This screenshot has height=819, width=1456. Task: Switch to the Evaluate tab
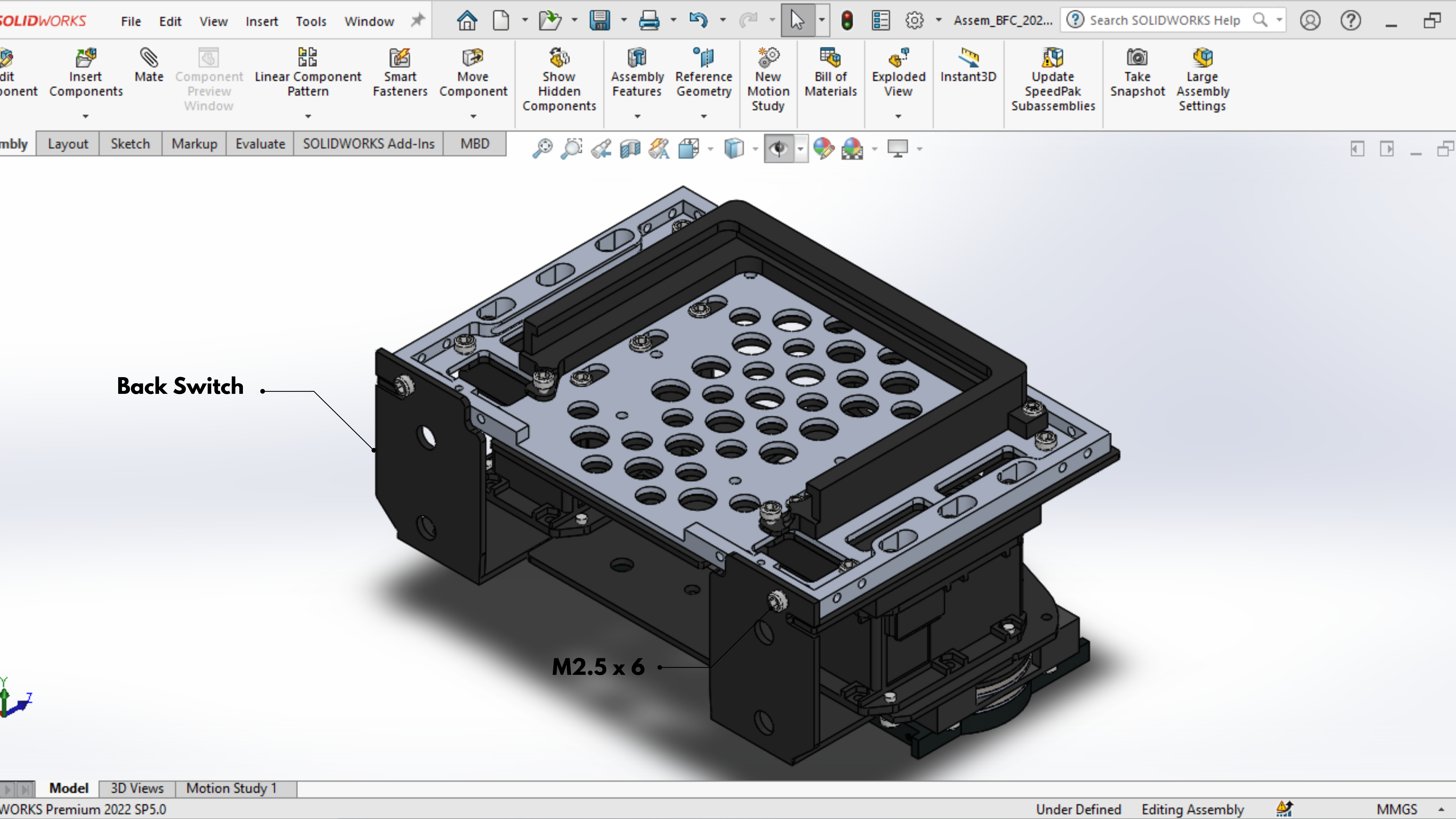260,144
